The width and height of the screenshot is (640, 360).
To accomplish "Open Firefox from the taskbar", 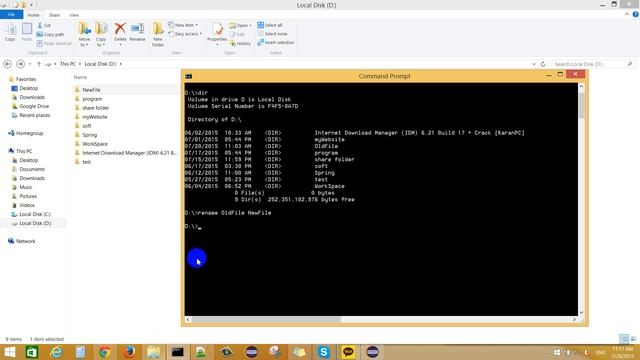I will tap(129, 352).
